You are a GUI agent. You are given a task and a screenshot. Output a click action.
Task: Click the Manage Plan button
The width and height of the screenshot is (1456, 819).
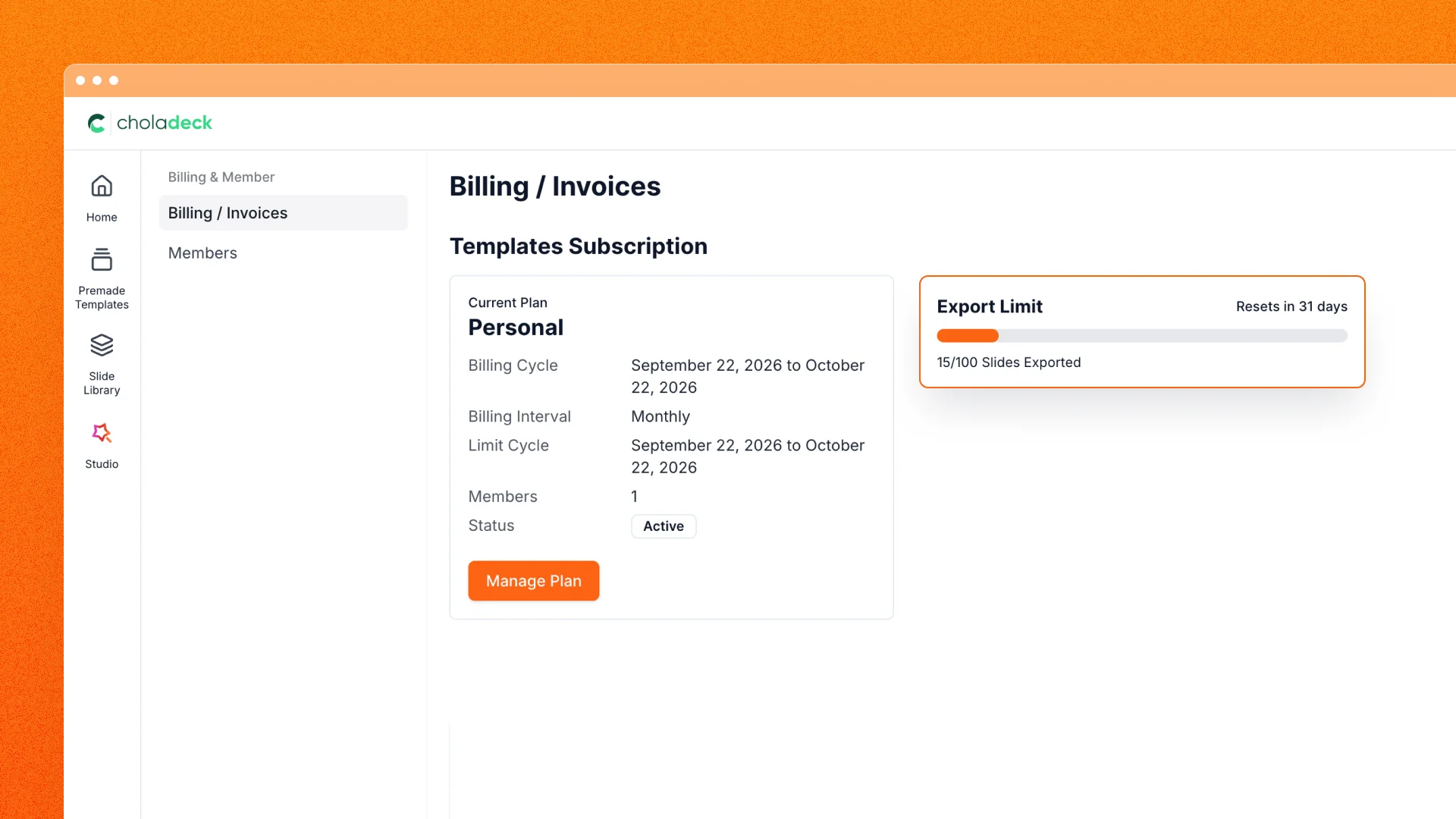pyautogui.click(x=533, y=581)
